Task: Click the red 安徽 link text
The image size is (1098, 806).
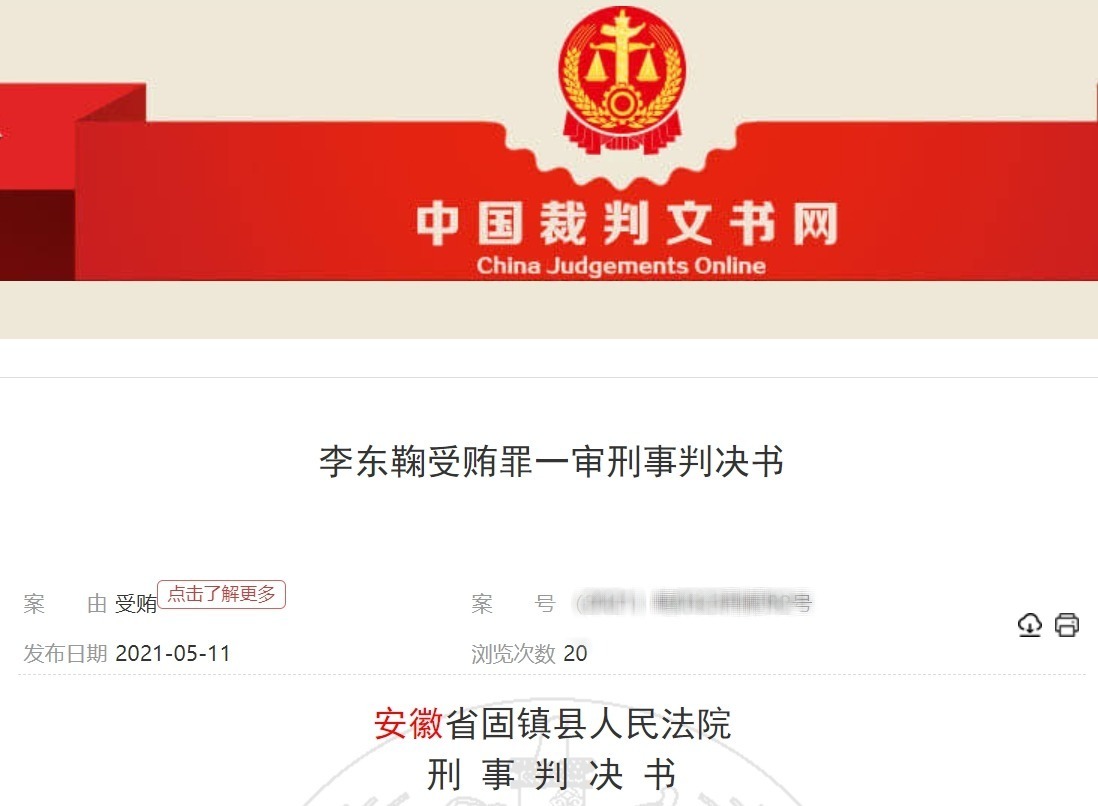Action: (x=409, y=723)
